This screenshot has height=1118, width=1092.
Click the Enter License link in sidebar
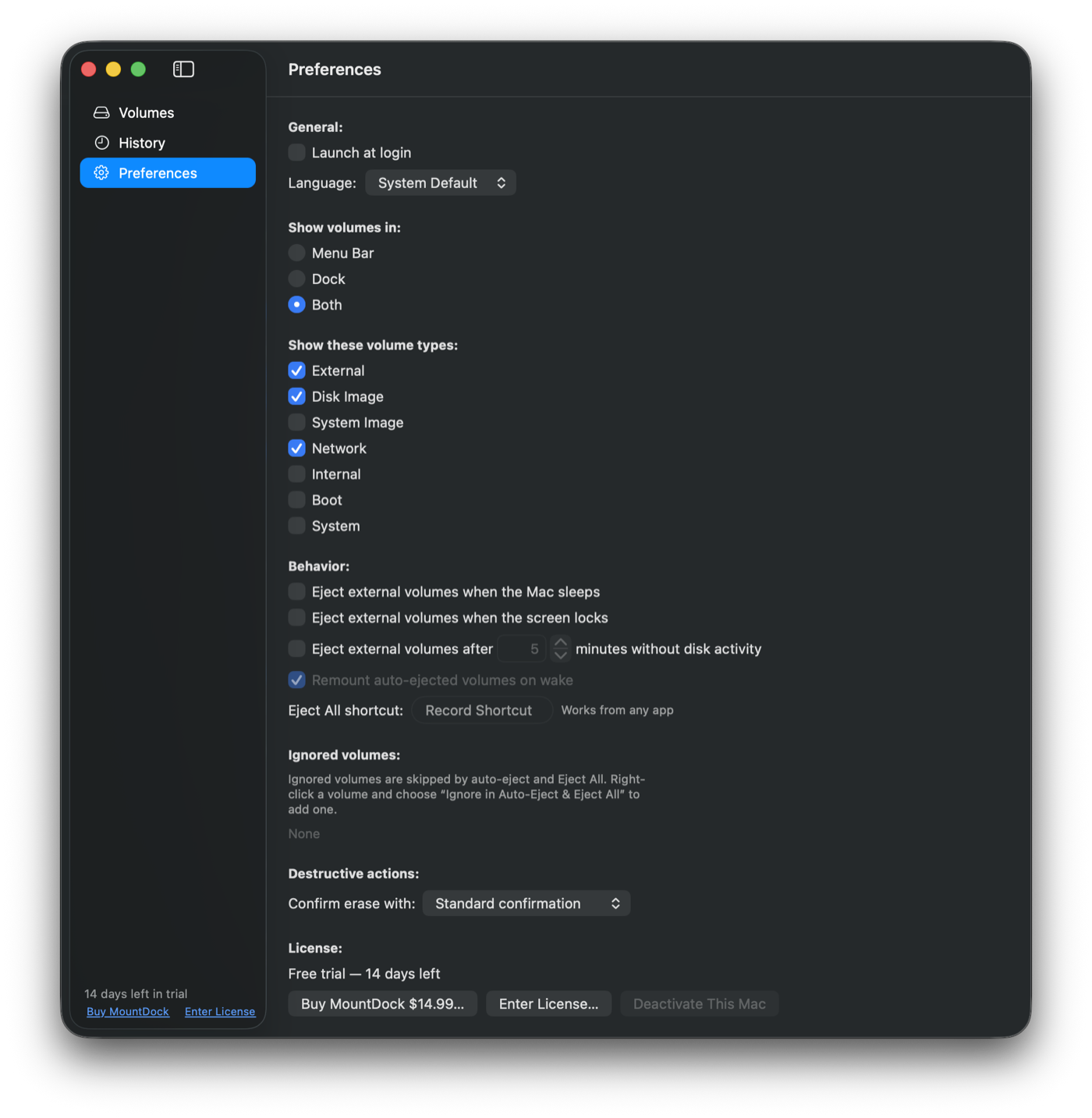click(x=220, y=1012)
